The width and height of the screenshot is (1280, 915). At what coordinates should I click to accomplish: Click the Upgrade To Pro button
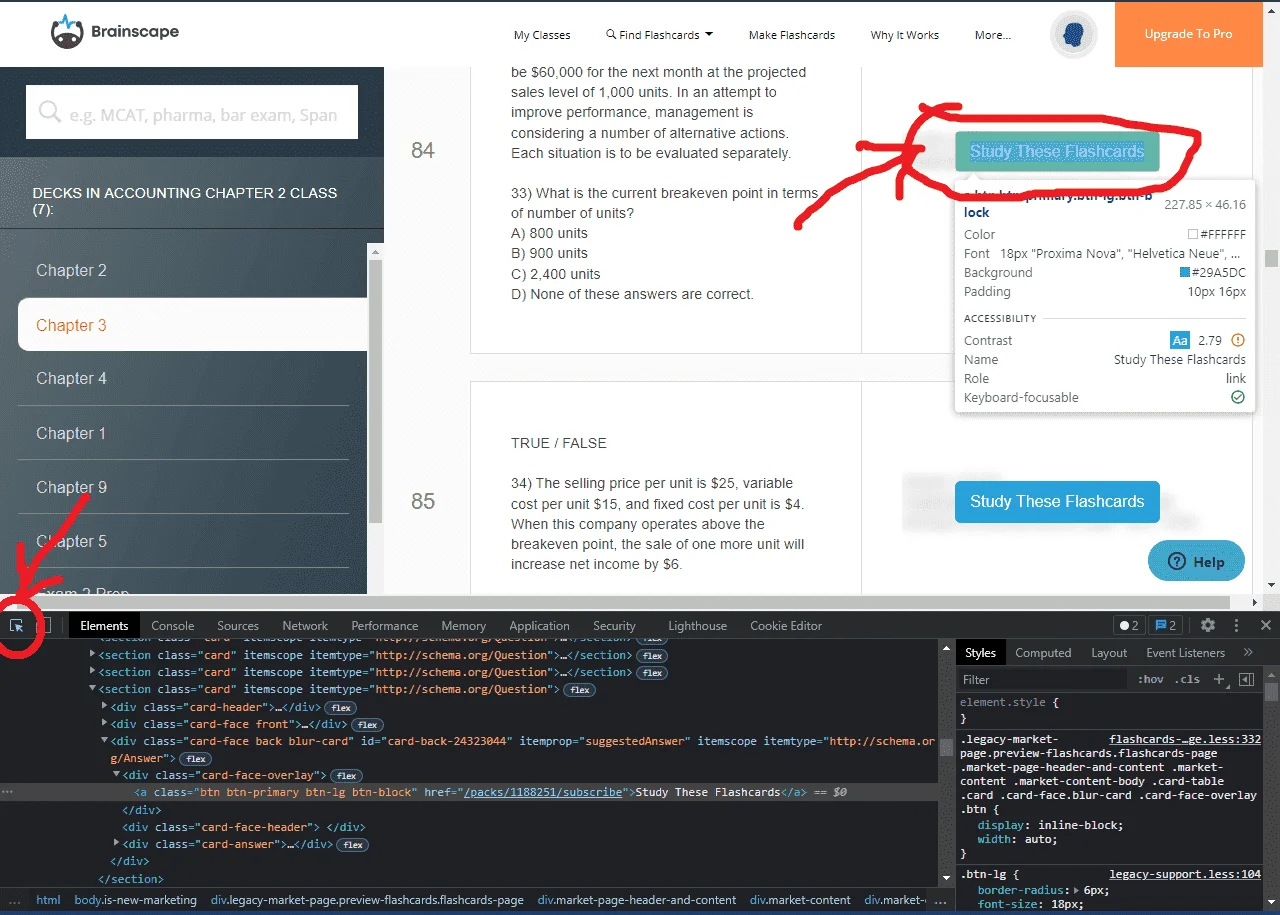point(1188,34)
